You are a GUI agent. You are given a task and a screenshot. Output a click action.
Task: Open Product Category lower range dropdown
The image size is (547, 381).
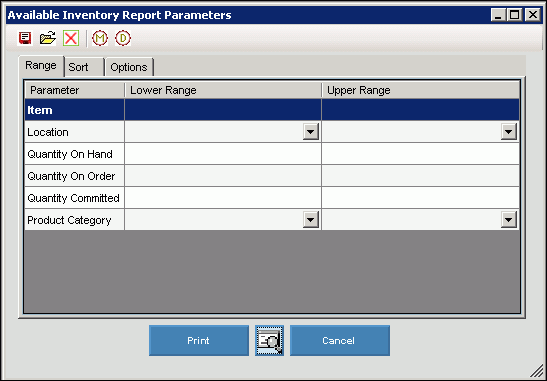310,220
